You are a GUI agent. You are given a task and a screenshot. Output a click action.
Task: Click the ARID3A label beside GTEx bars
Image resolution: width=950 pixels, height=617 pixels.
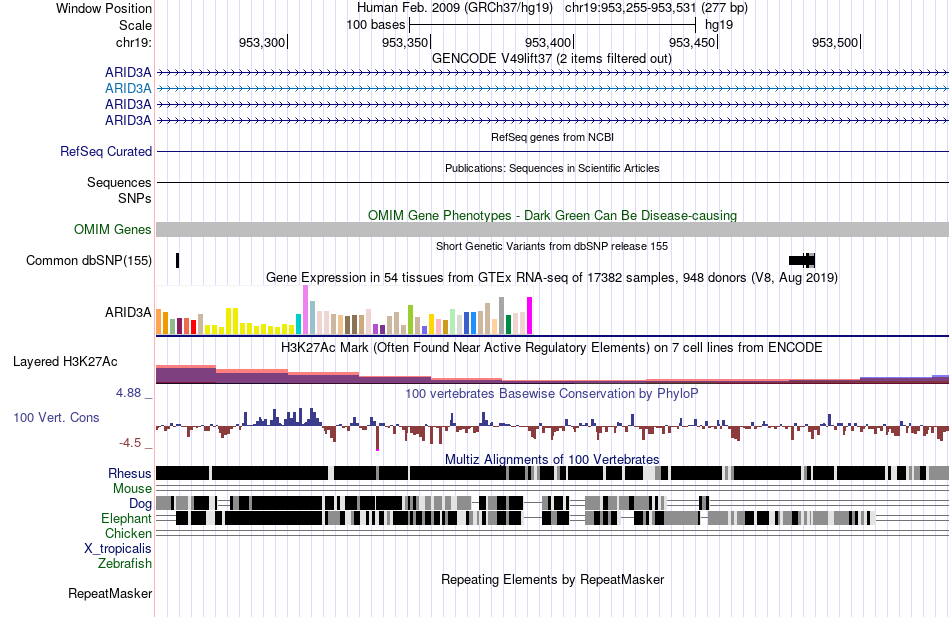pos(128,313)
